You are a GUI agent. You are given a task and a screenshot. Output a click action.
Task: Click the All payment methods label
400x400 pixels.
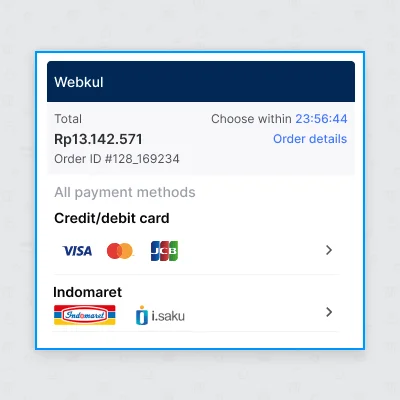point(125,192)
